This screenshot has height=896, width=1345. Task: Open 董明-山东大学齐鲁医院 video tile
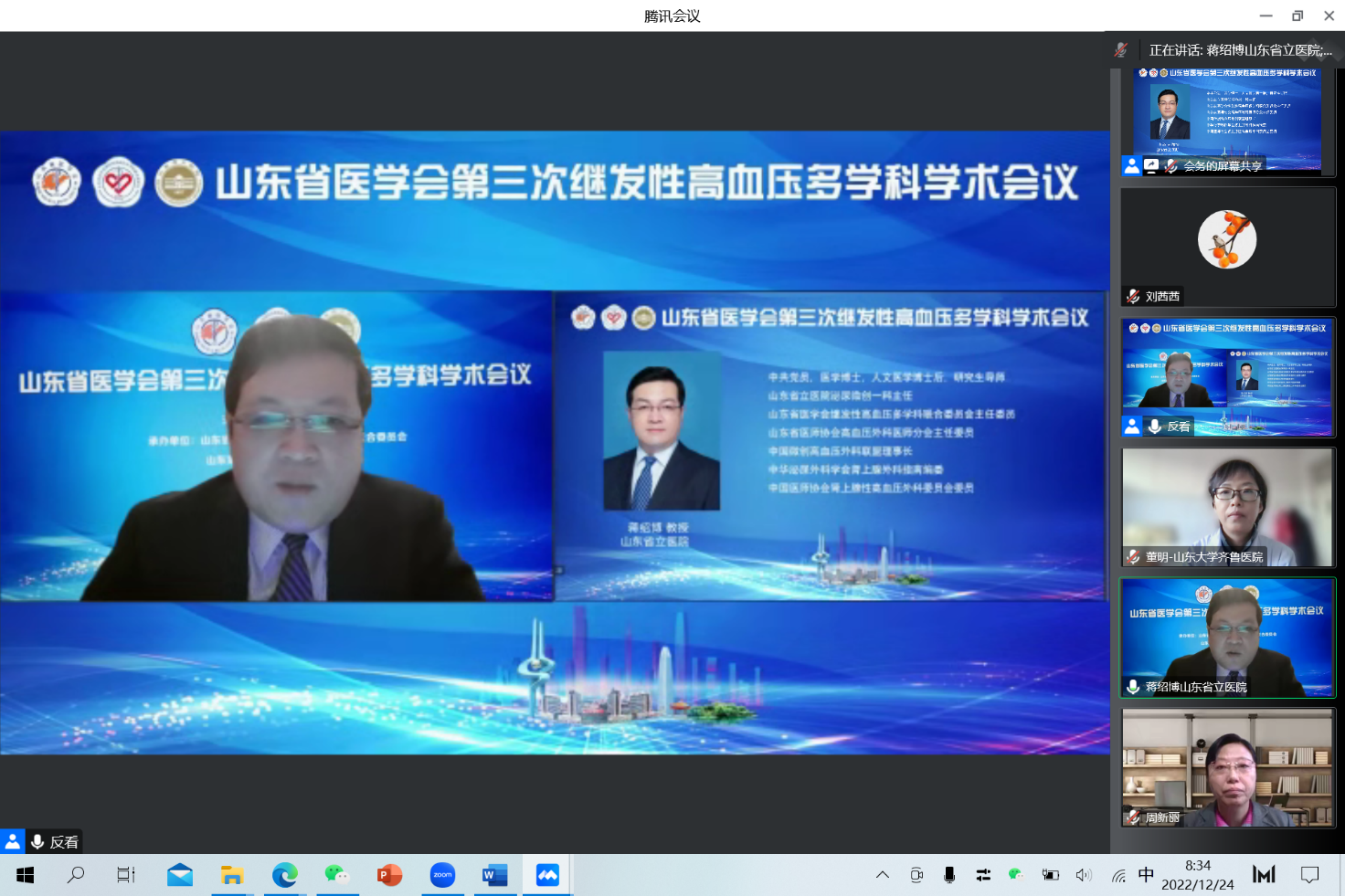[1227, 507]
